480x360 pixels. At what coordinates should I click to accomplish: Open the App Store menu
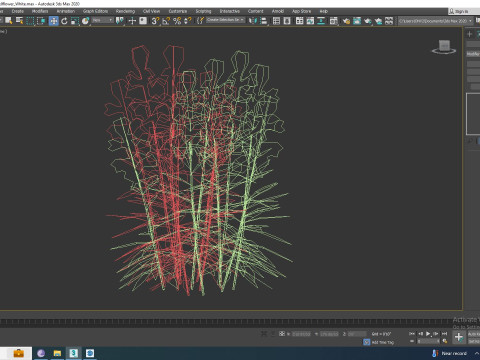tap(301, 11)
